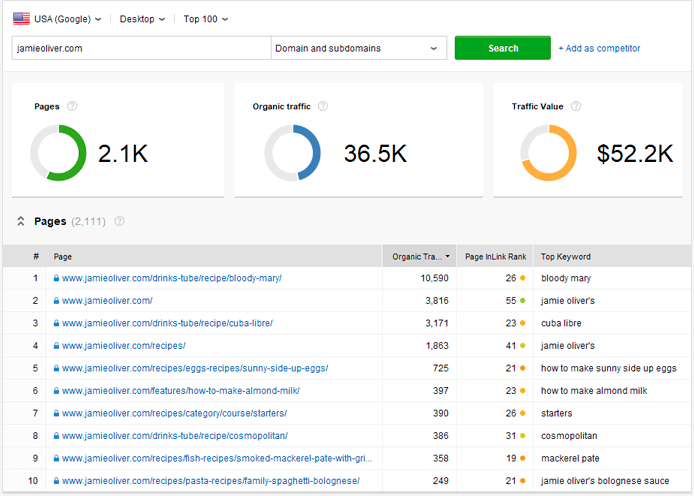Select the top keyword 'mackerel pate'
Screen dimensions: 694x496
point(570,458)
